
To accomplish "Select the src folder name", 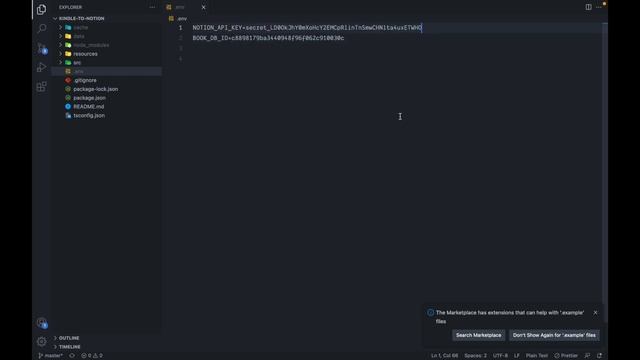I will pos(77,62).
